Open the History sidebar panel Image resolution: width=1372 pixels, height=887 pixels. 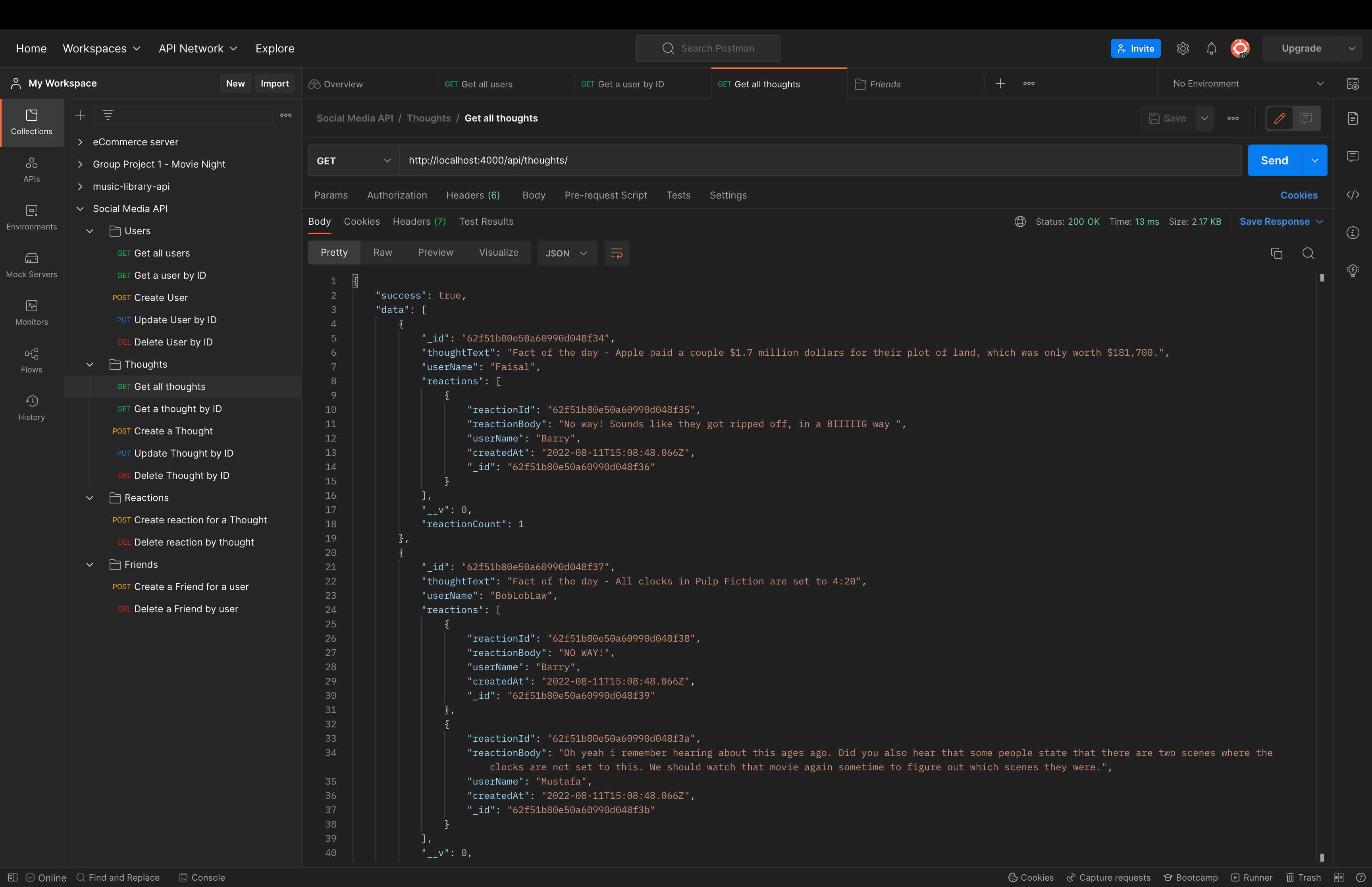pos(32,408)
